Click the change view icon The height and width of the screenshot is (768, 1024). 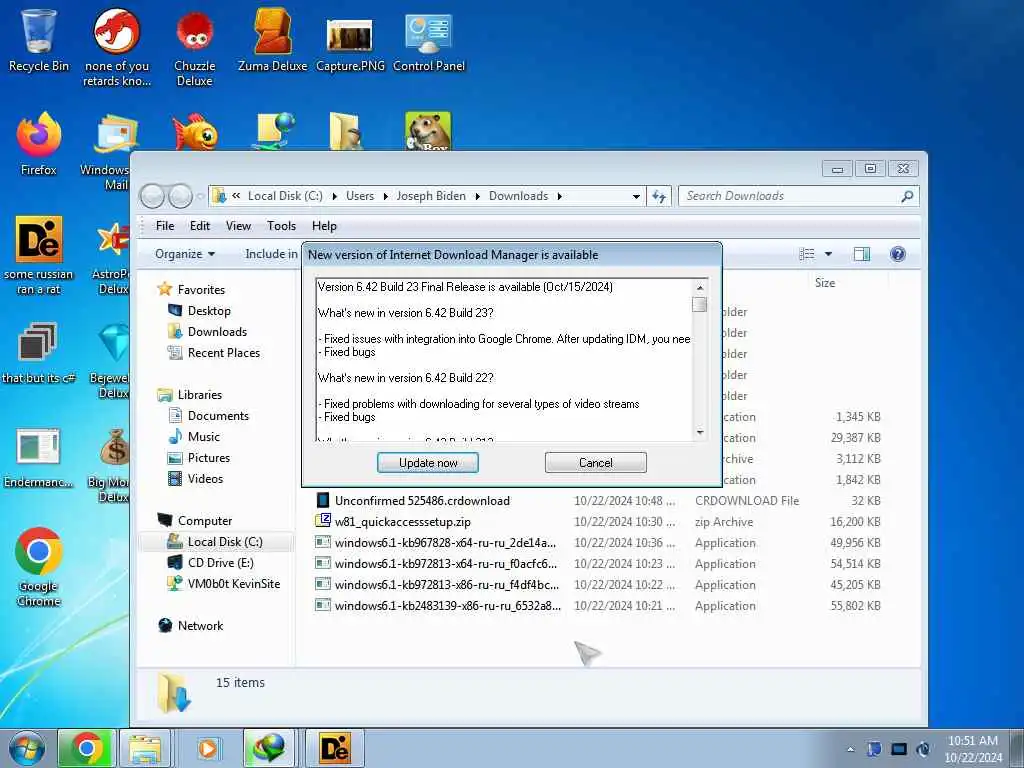tap(807, 254)
